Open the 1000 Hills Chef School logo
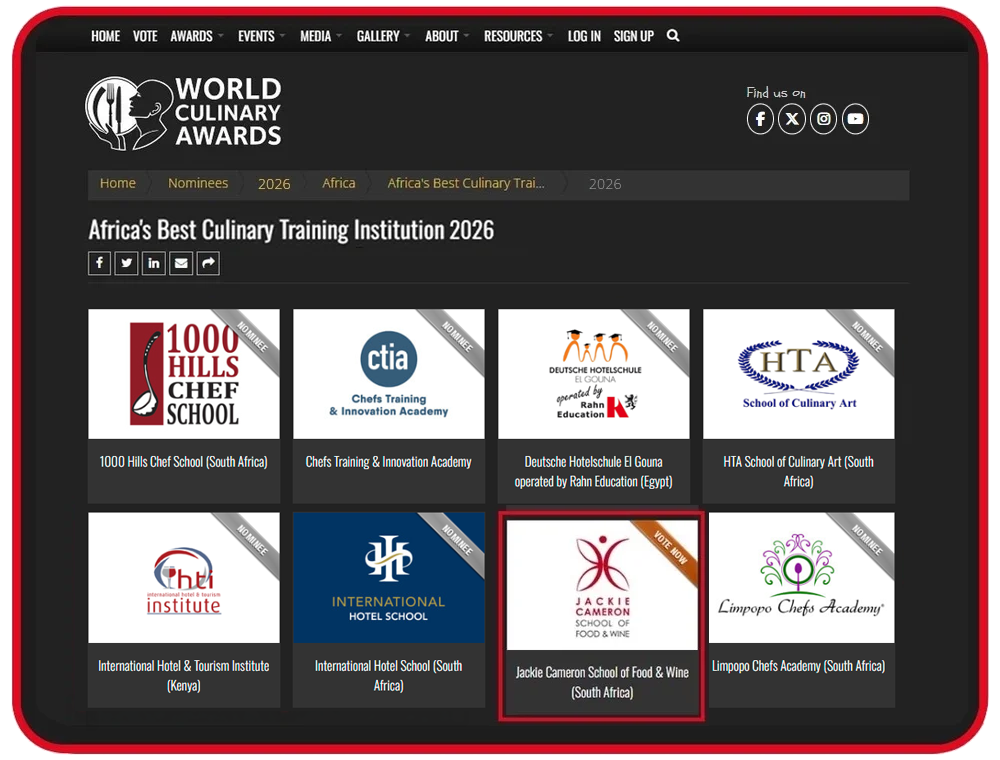This screenshot has height=760, width=1000. click(x=184, y=374)
